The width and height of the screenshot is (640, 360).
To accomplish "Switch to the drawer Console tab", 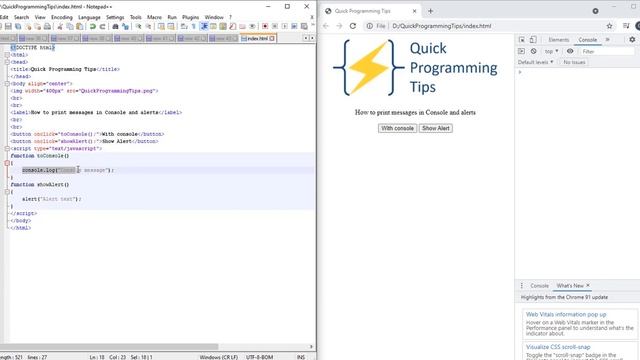I will [539, 286].
